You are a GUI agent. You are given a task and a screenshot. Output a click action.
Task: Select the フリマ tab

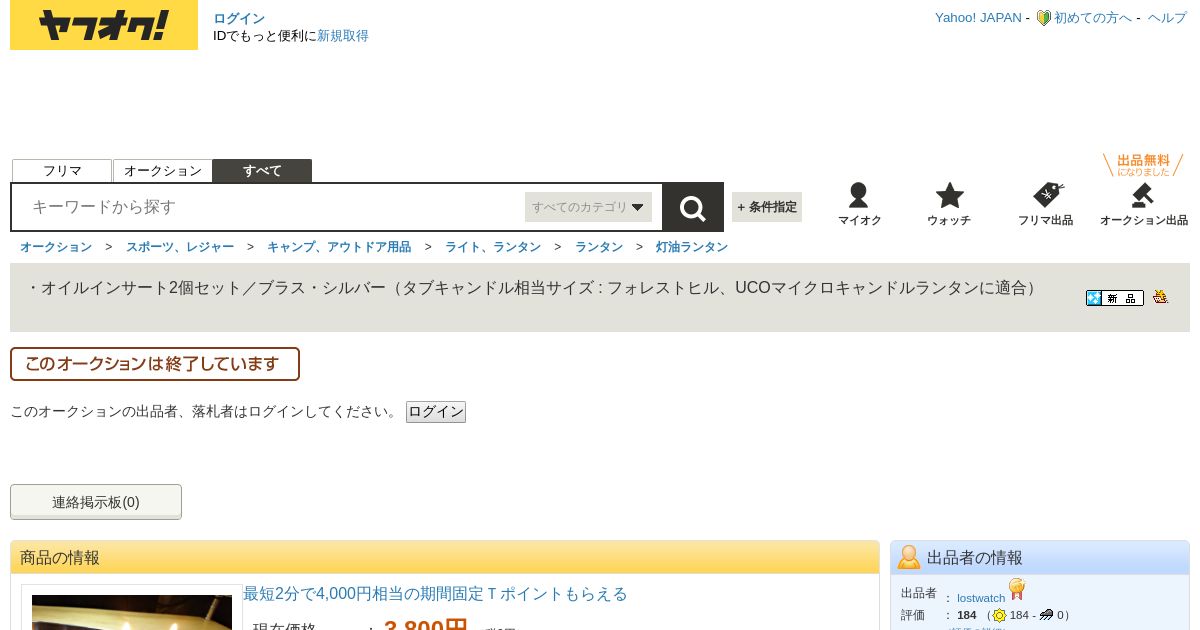click(x=62, y=171)
